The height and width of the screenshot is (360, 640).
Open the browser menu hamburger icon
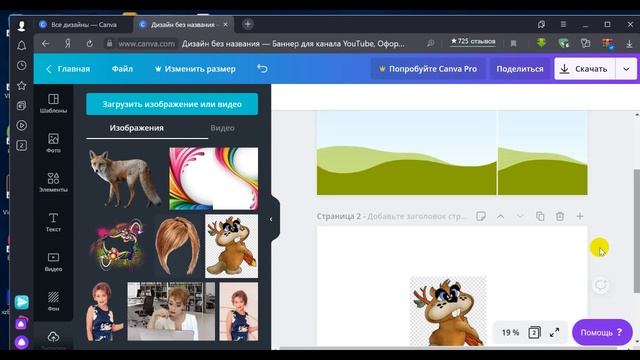point(563,24)
